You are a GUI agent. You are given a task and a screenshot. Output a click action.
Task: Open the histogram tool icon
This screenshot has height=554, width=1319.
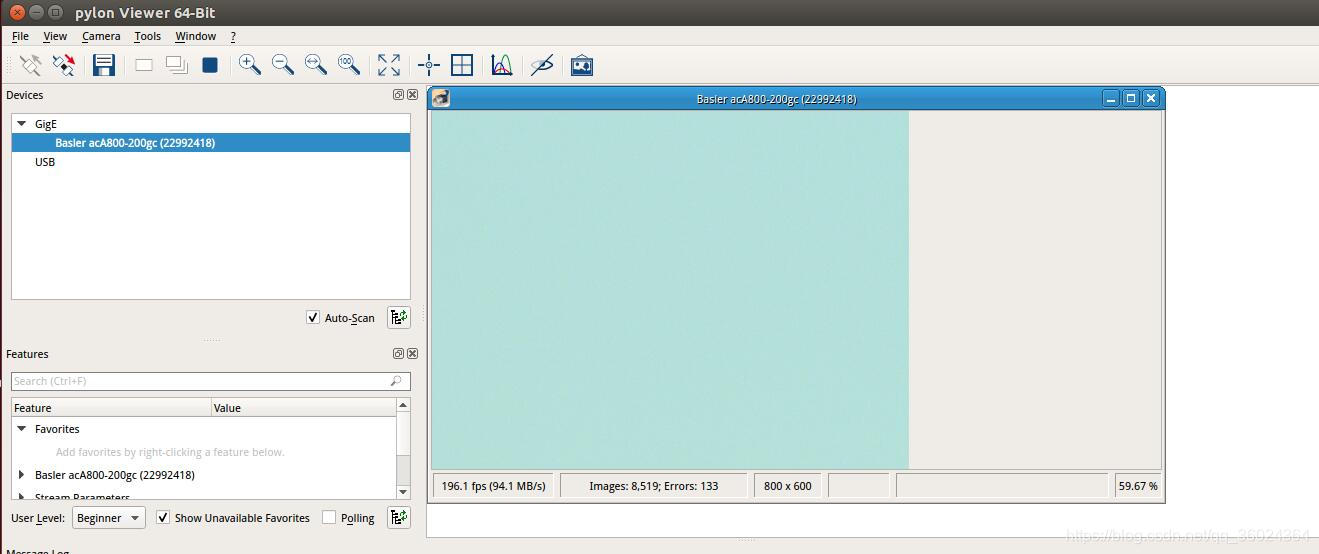click(502, 65)
